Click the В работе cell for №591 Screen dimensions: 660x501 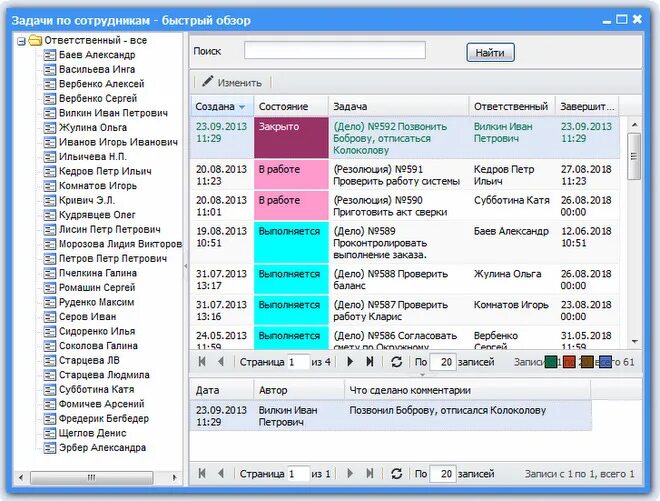291,175
